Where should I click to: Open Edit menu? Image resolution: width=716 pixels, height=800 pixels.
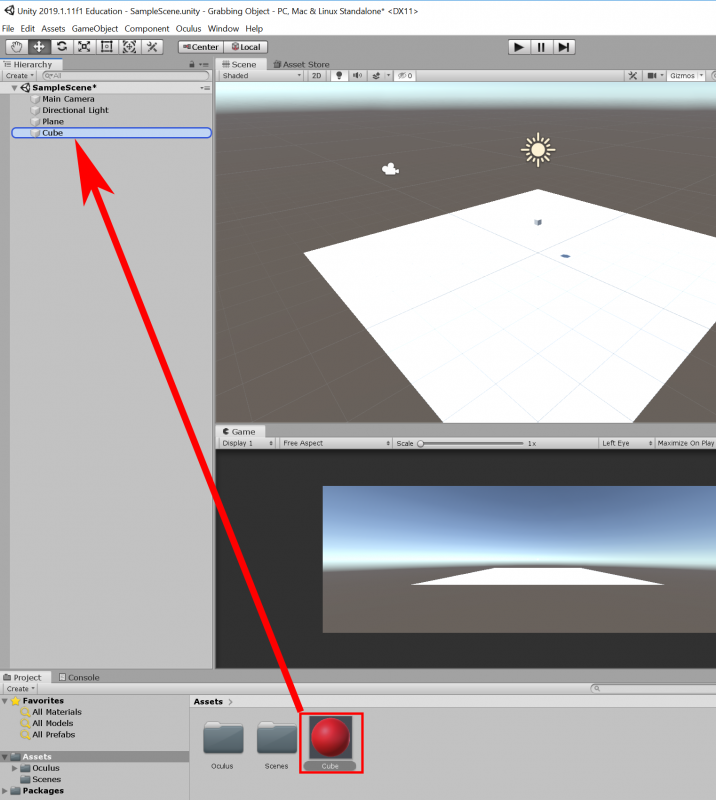tap(28, 29)
